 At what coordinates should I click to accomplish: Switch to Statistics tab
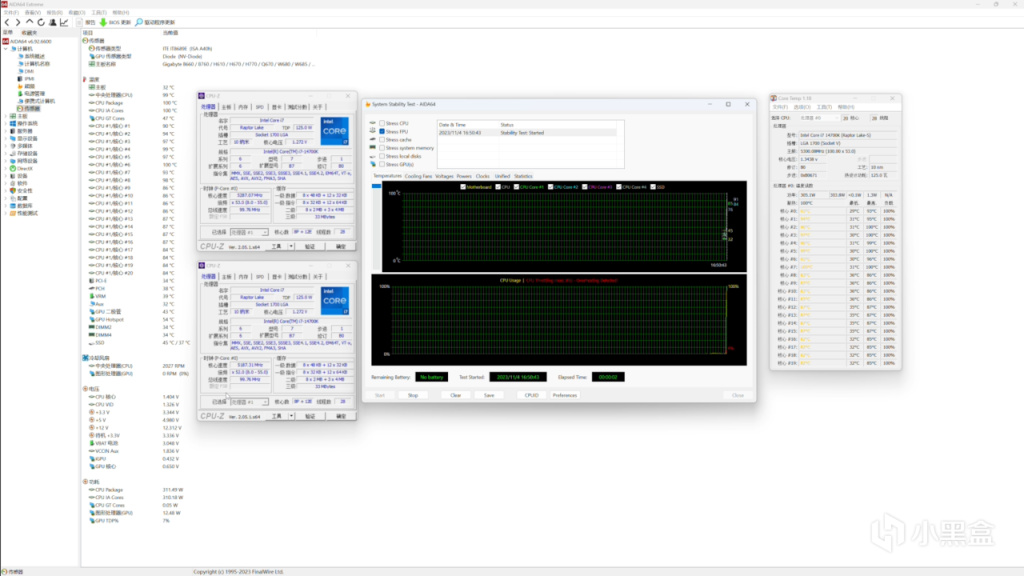pyautogui.click(x=523, y=176)
